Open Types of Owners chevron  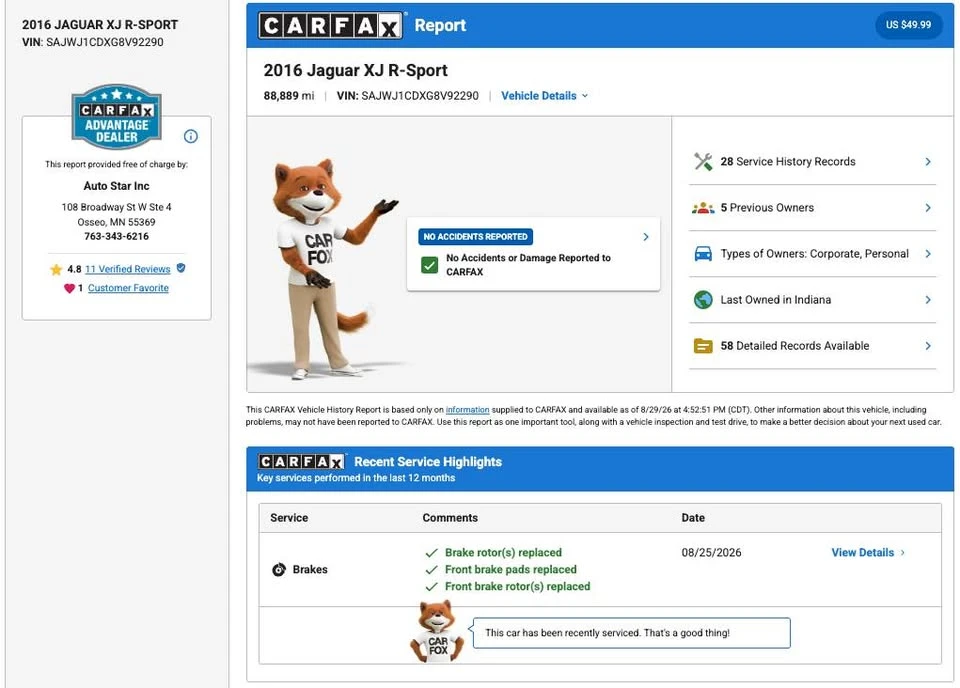pyautogui.click(x=928, y=253)
